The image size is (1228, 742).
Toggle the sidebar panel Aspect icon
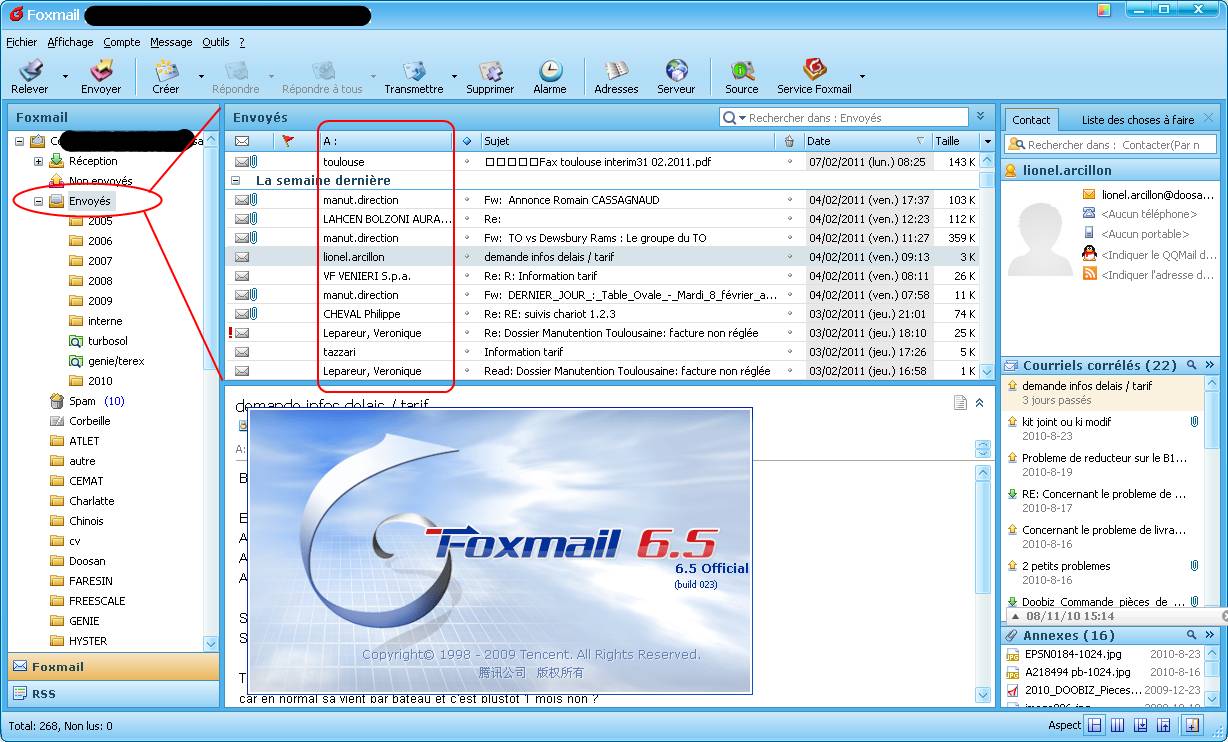tap(1192, 725)
